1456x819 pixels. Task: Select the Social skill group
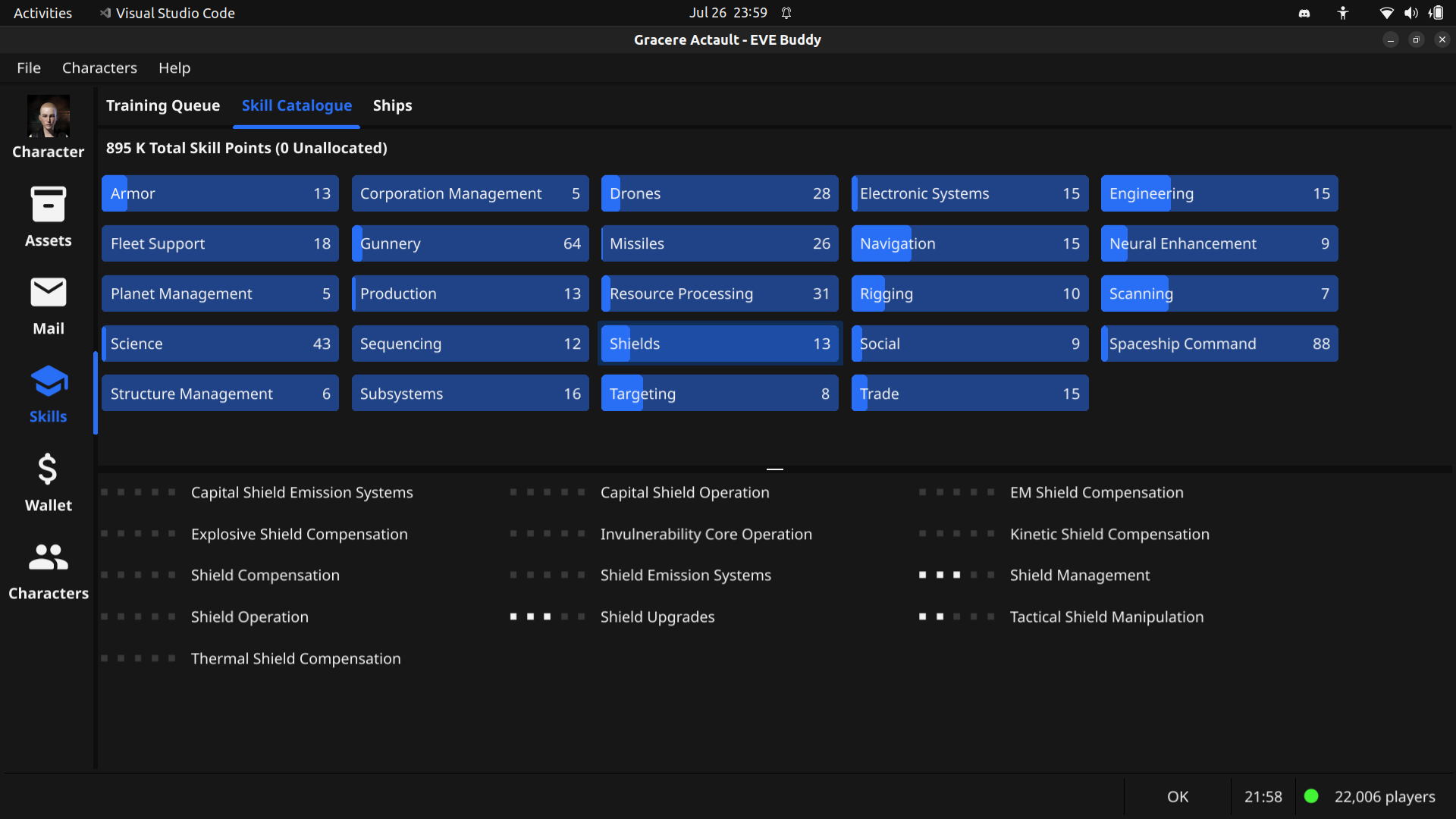click(970, 344)
